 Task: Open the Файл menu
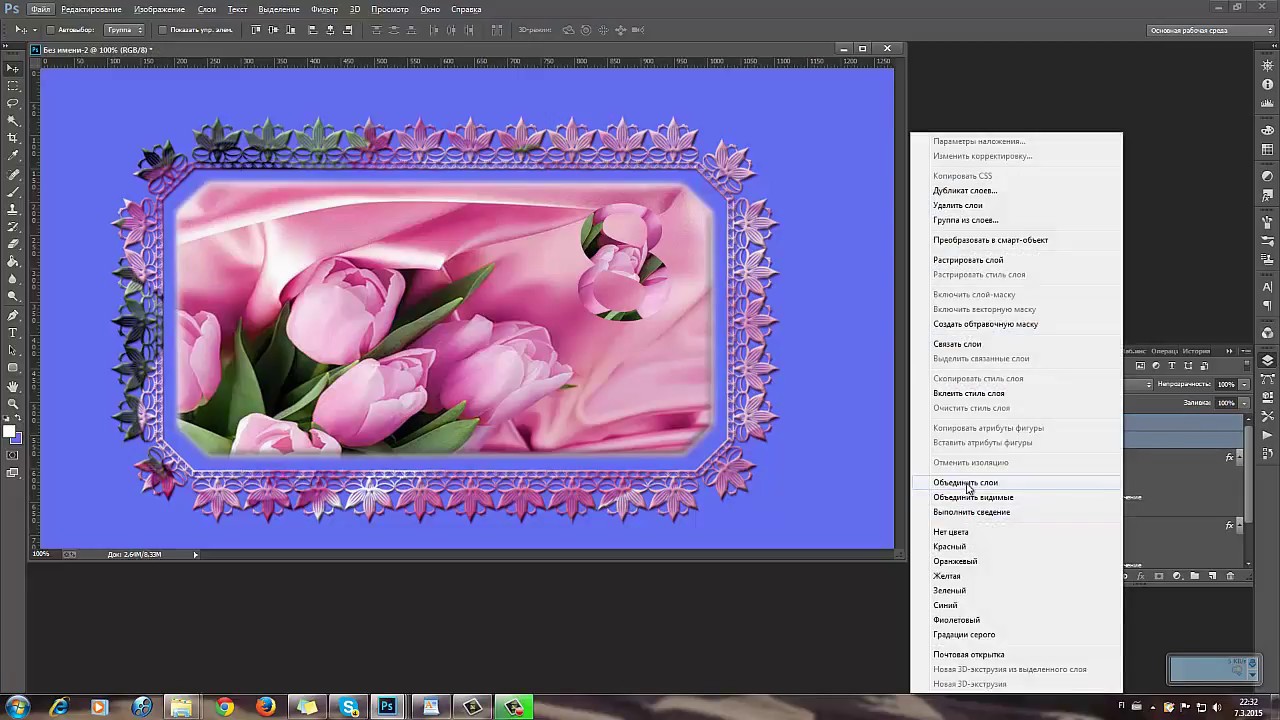(x=40, y=9)
